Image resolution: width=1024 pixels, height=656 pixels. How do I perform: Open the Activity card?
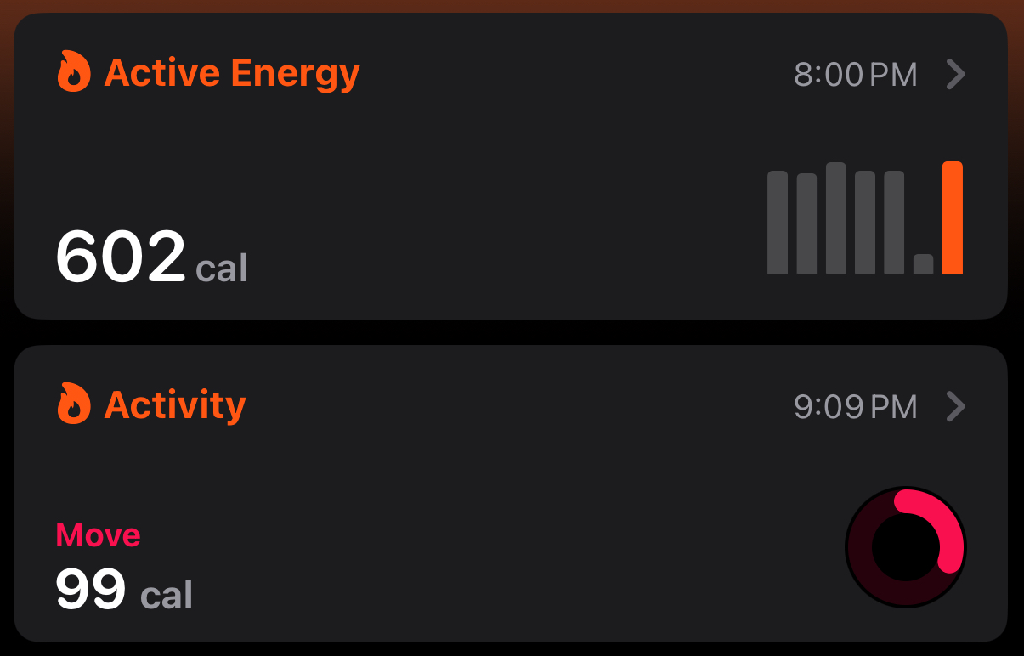click(x=511, y=493)
